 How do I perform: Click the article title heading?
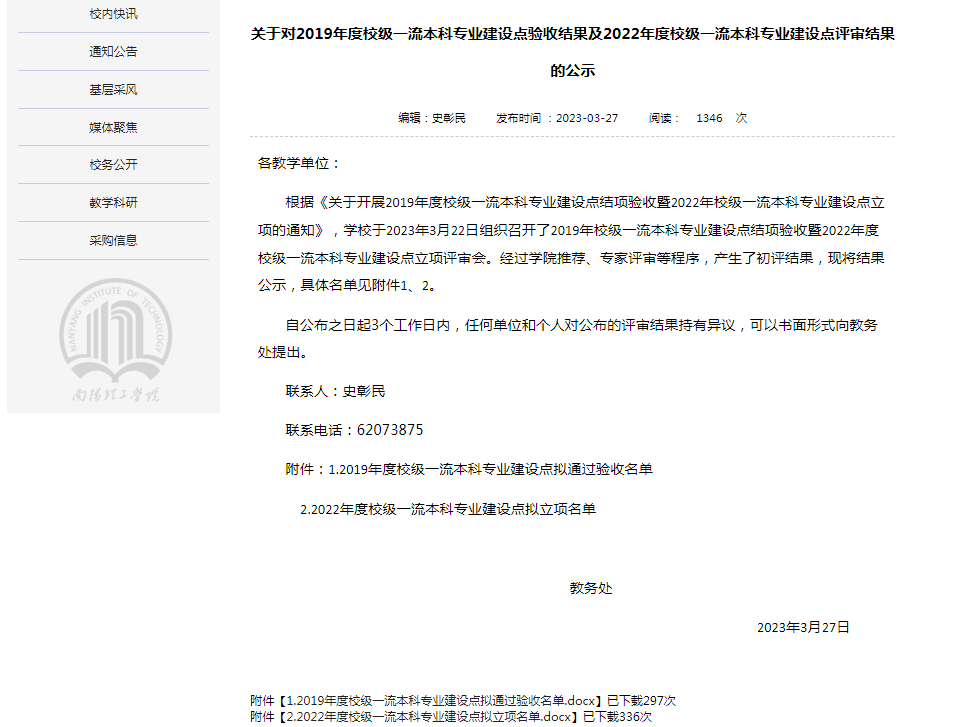(x=572, y=34)
